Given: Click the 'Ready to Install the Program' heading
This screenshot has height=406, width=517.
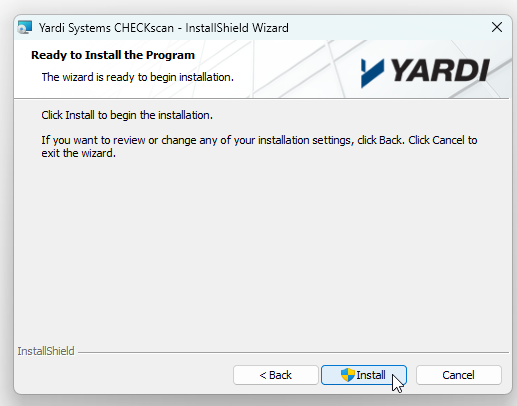Looking at the screenshot, I should click(x=113, y=55).
